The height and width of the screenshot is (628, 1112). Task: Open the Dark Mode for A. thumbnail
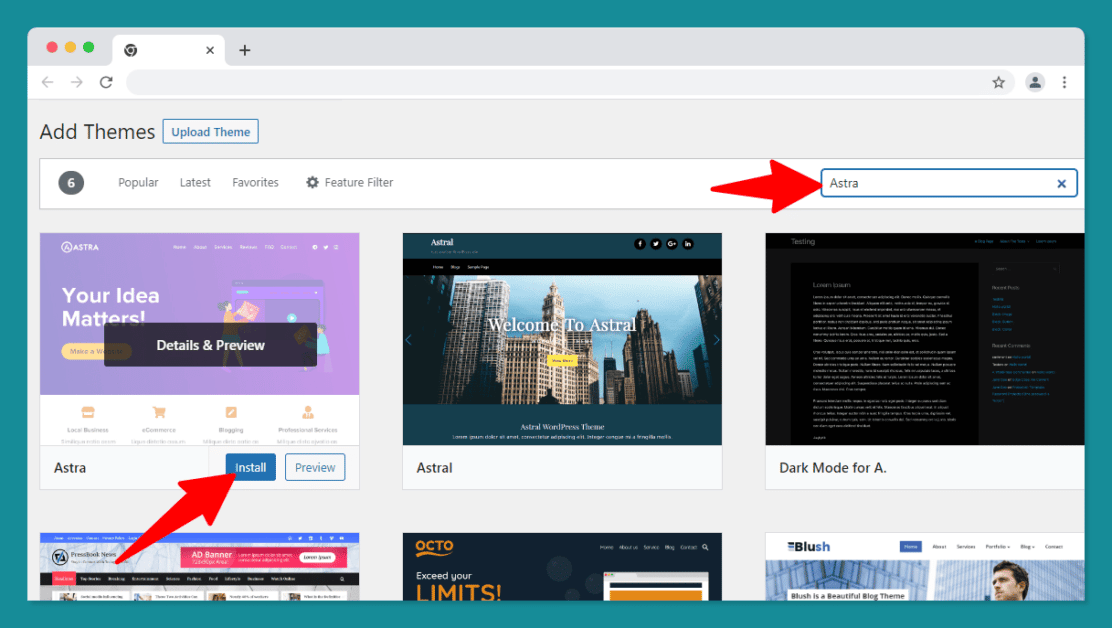[x=925, y=339]
